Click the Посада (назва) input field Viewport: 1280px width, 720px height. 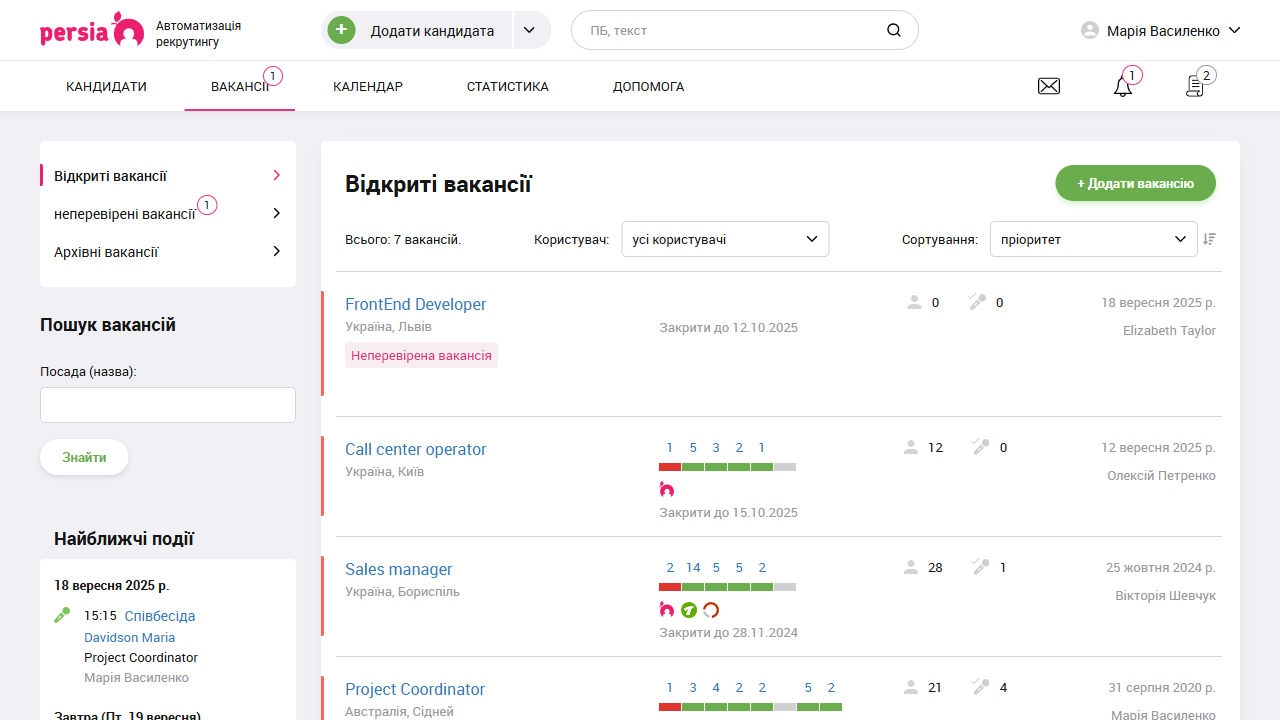[x=168, y=405]
